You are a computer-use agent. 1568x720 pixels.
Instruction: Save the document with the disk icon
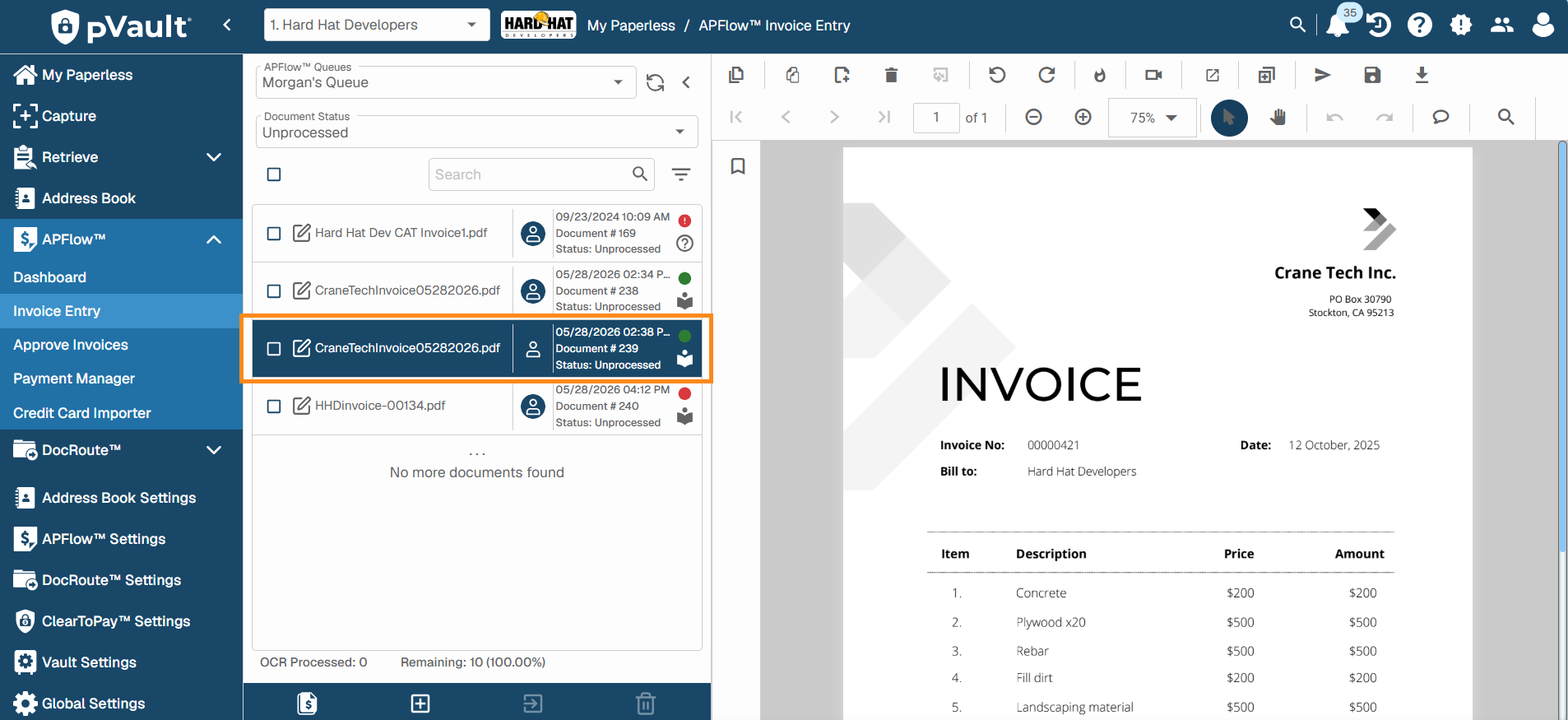tap(1372, 75)
